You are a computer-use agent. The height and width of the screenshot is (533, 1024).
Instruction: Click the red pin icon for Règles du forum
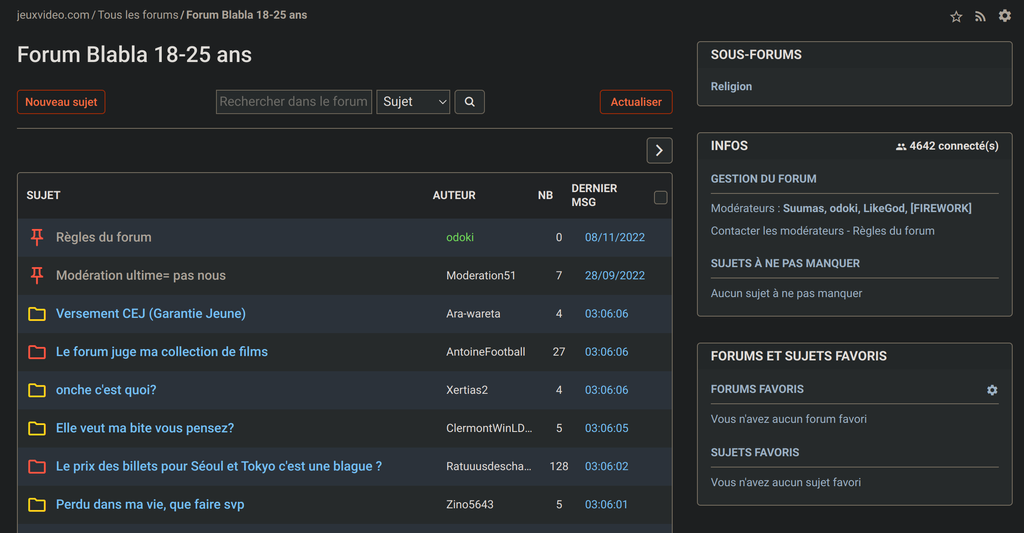pos(37,237)
